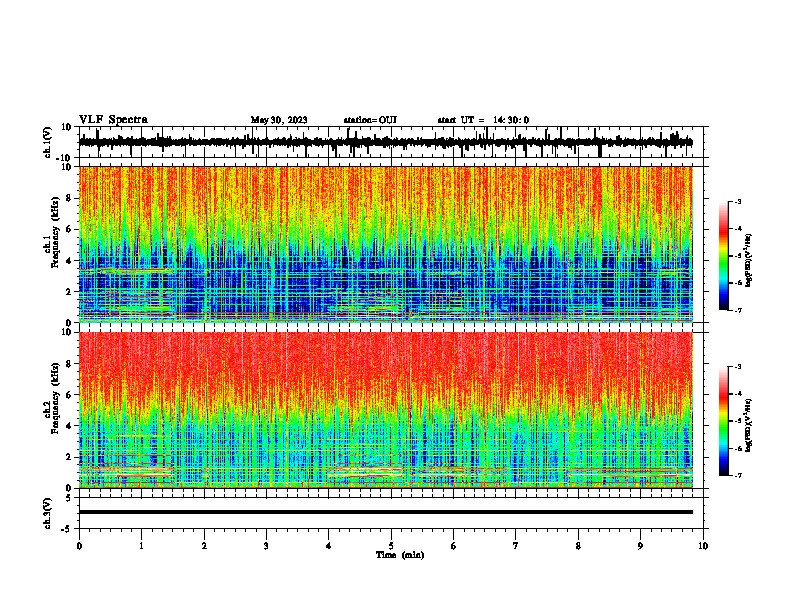
Task: Click the ch.1 color bar log(PSD) label
Action: tap(748, 260)
